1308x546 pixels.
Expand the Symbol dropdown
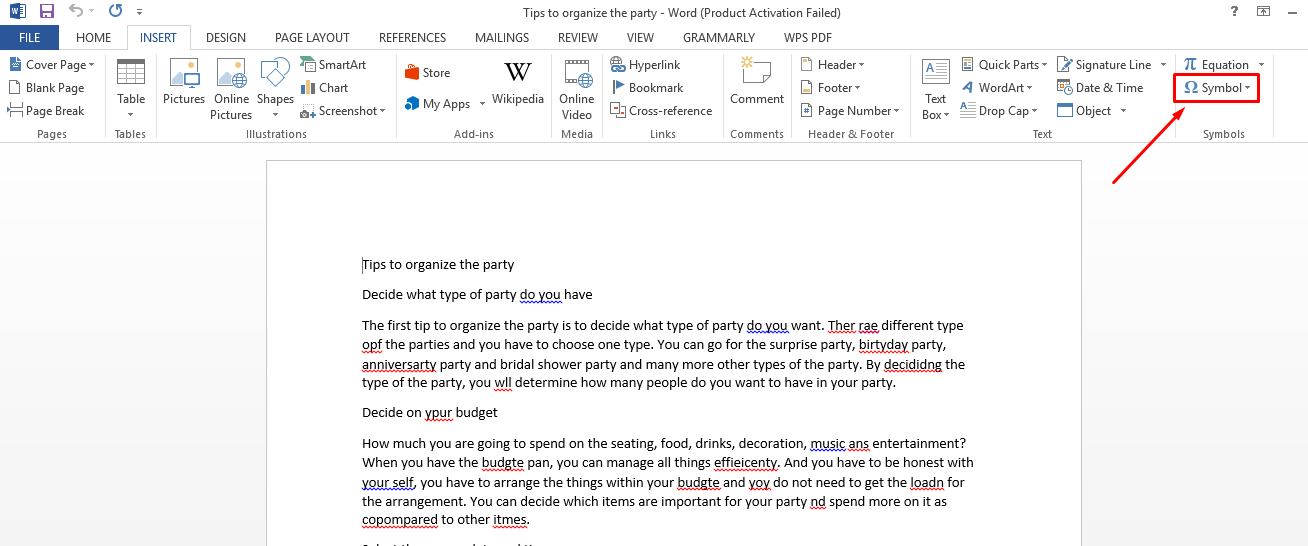[x=1217, y=88]
